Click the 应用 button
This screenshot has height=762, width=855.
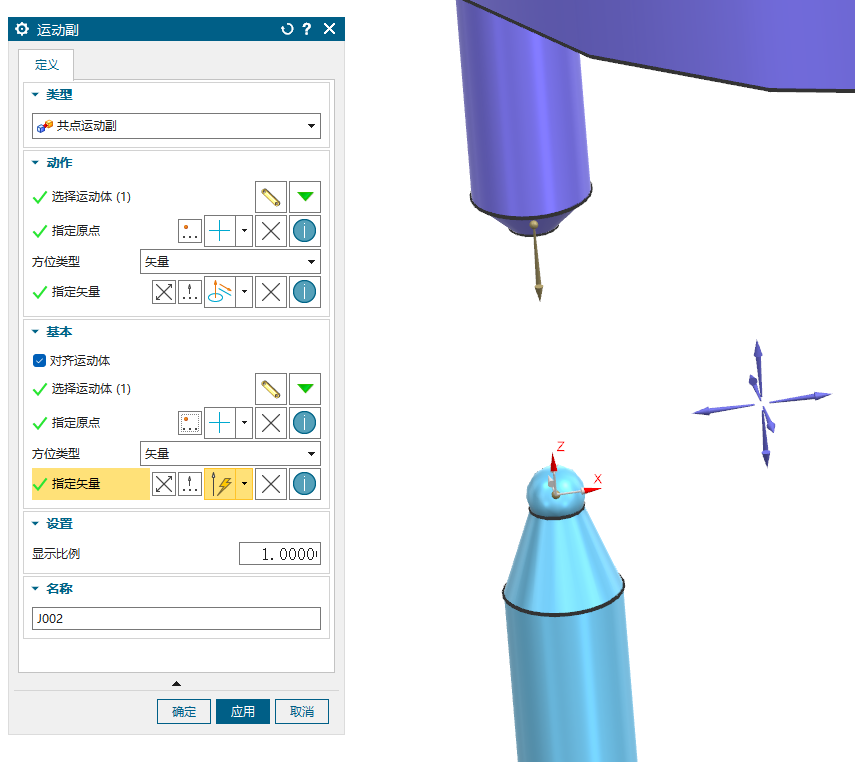pyautogui.click(x=243, y=712)
